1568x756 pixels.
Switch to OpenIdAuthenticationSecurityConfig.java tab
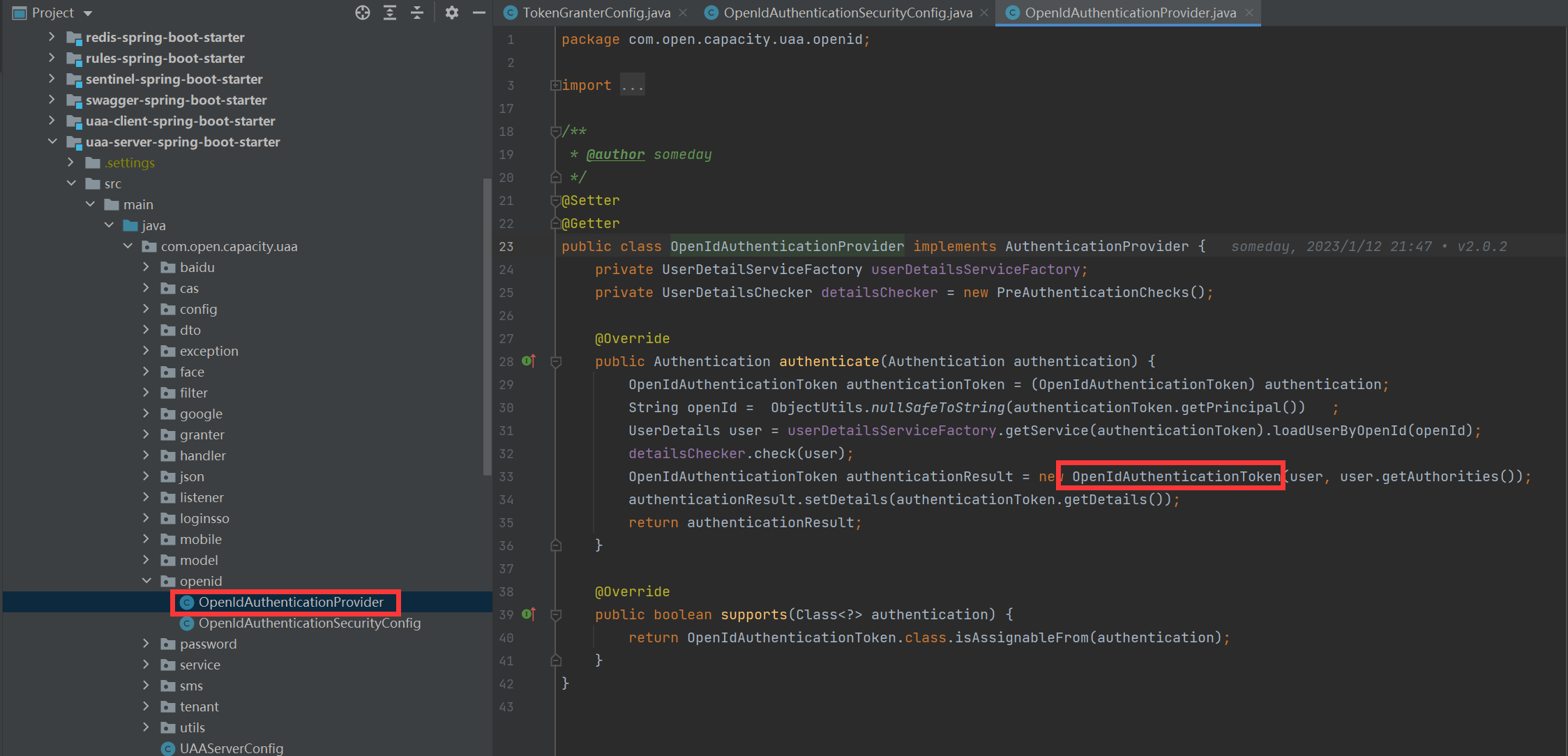(847, 13)
